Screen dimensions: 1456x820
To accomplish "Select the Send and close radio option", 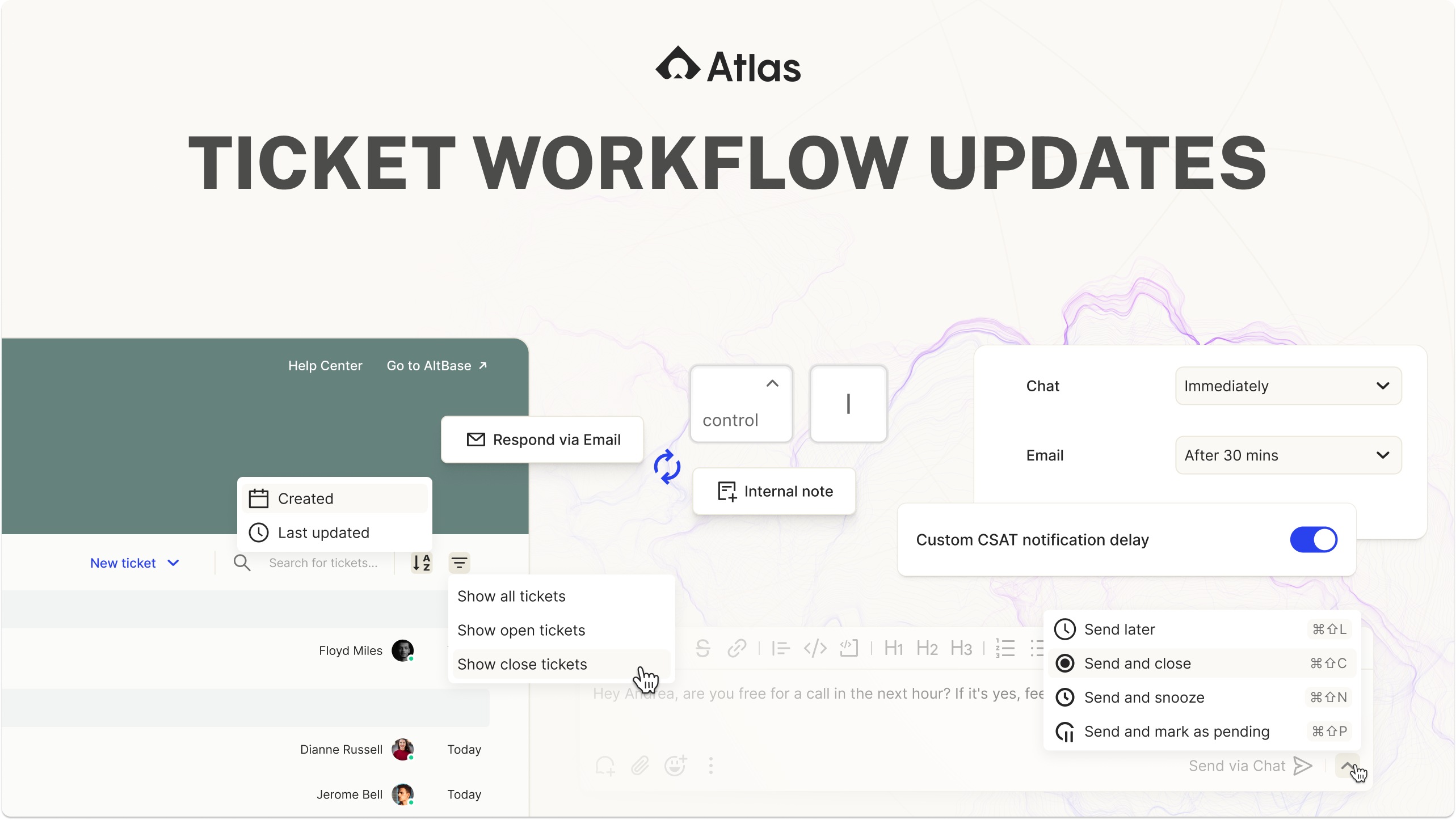I will [1065, 663].
